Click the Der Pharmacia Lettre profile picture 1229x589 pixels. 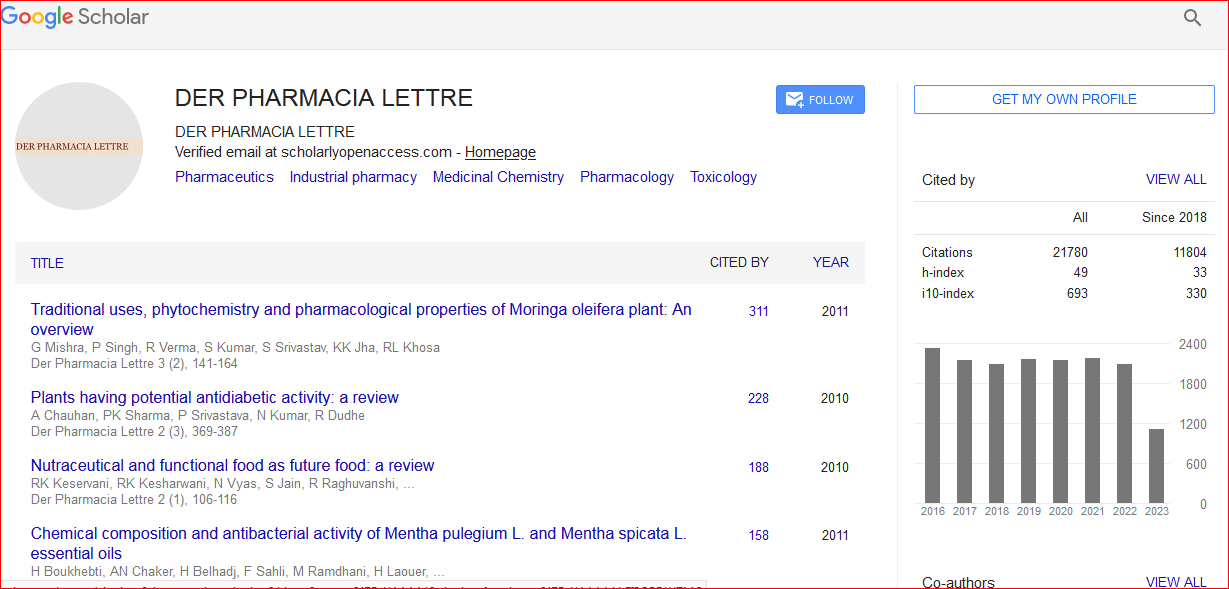[x=79, y=146]
